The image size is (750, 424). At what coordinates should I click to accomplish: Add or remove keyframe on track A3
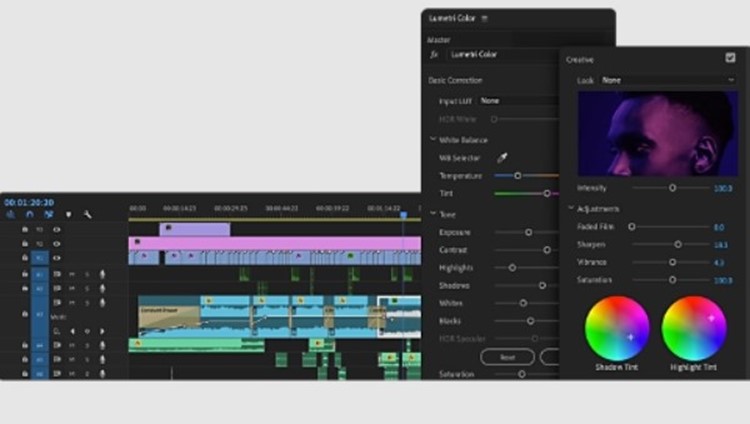(87, 331)
